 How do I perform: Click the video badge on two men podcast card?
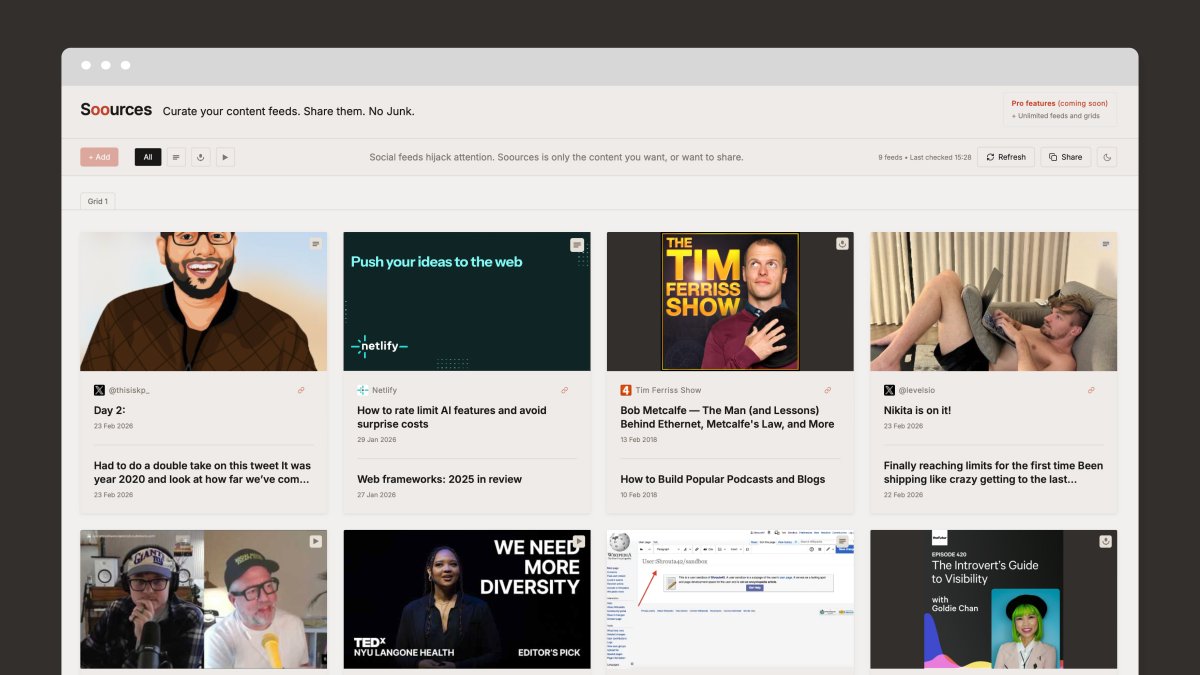[x=315, y=541]
